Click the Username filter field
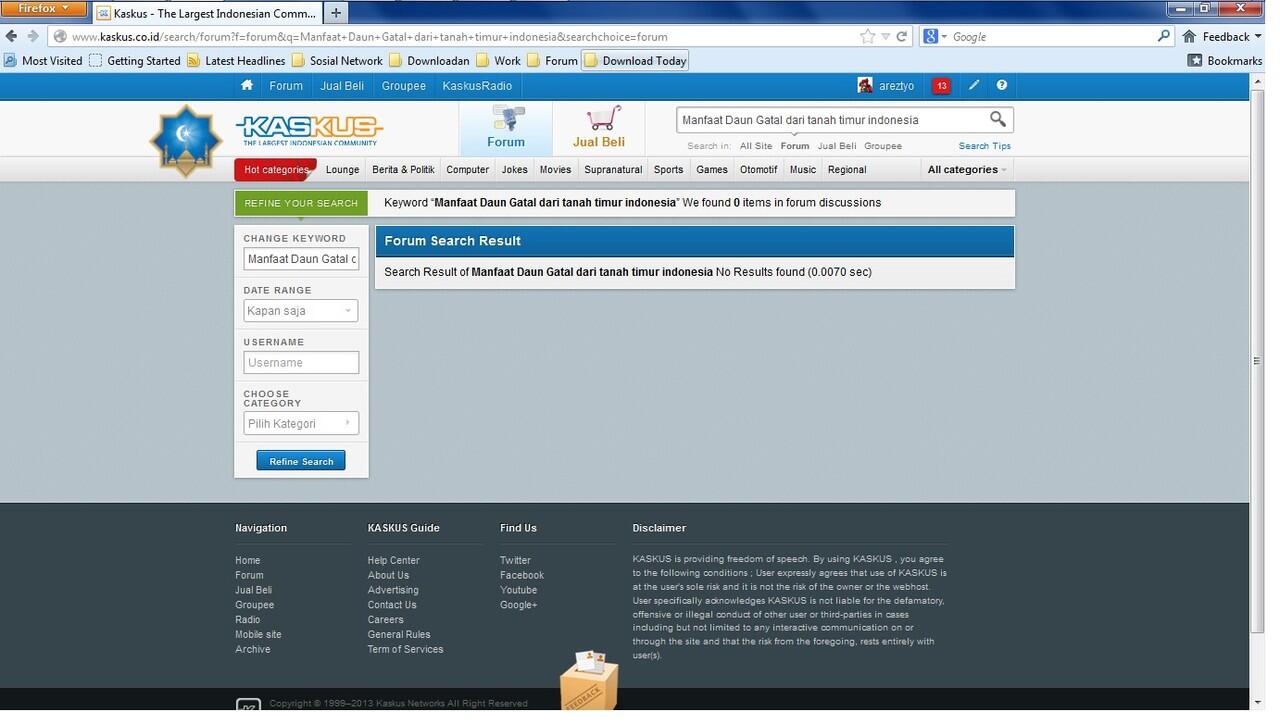The height and width of the screenshot is (724, 1280). click(301, 363)
